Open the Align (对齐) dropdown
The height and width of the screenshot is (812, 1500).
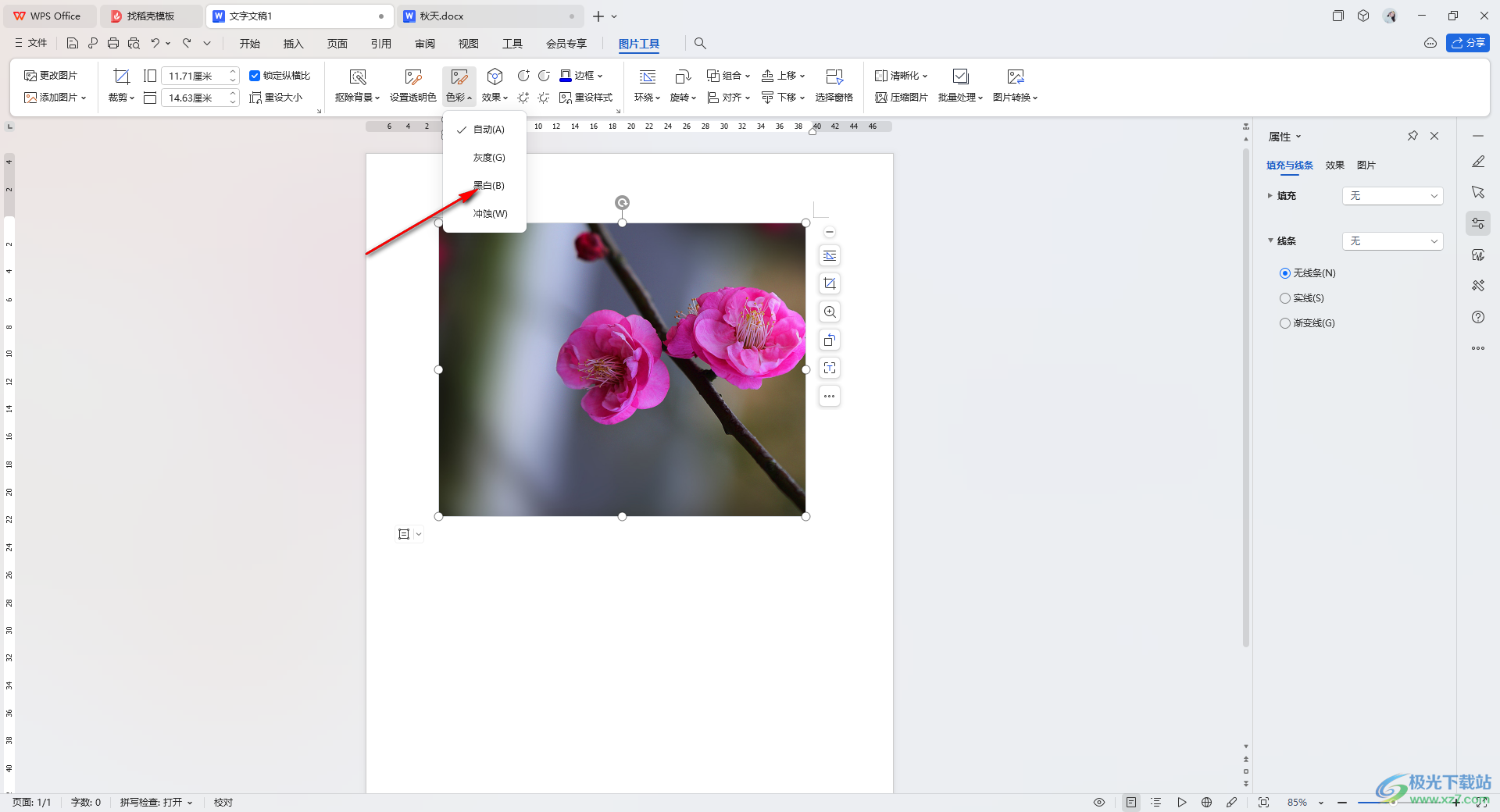(x=728, y=98)
